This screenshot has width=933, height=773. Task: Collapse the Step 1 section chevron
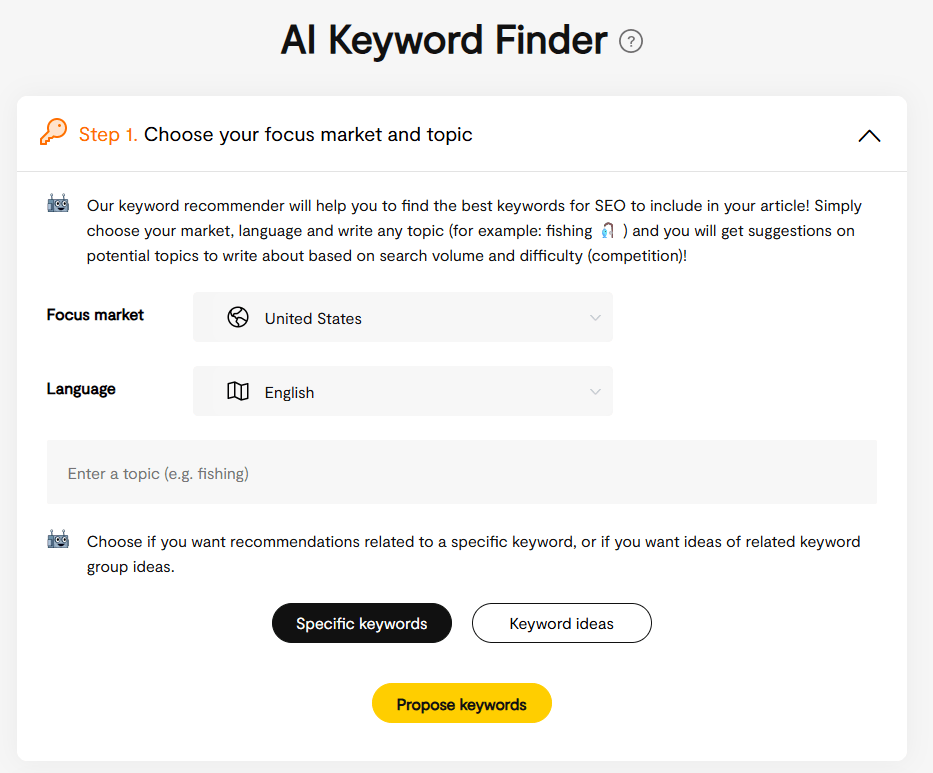point(869,134)
